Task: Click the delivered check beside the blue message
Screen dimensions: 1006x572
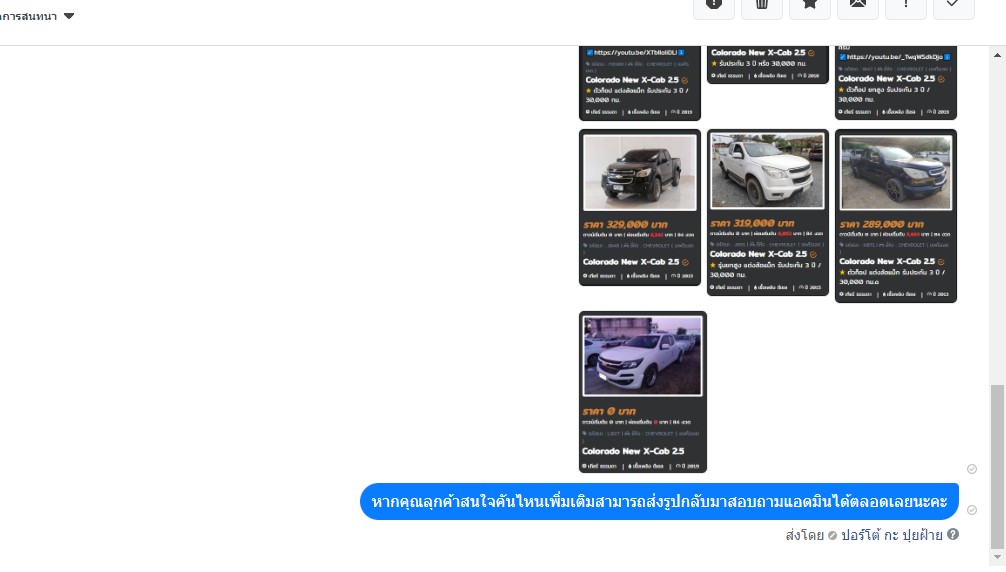Action: tap(972, 510)
